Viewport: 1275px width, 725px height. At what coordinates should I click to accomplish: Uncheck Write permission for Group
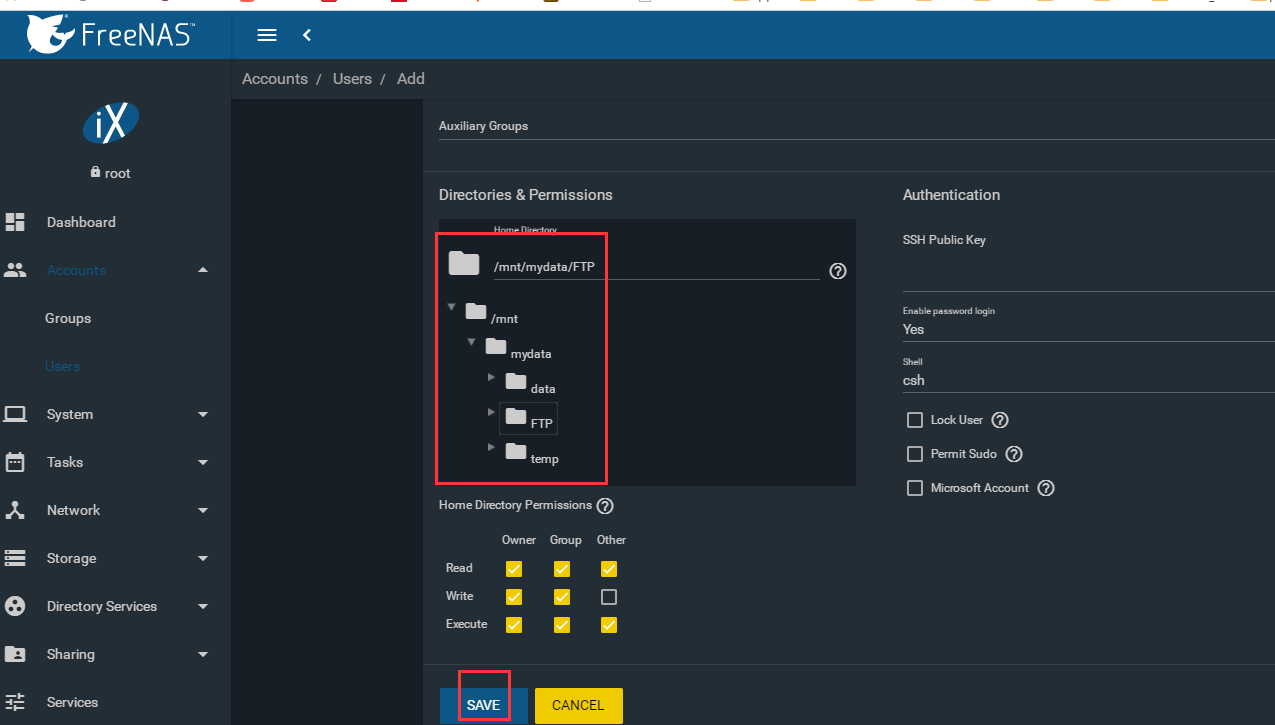(x=561, y=596)
